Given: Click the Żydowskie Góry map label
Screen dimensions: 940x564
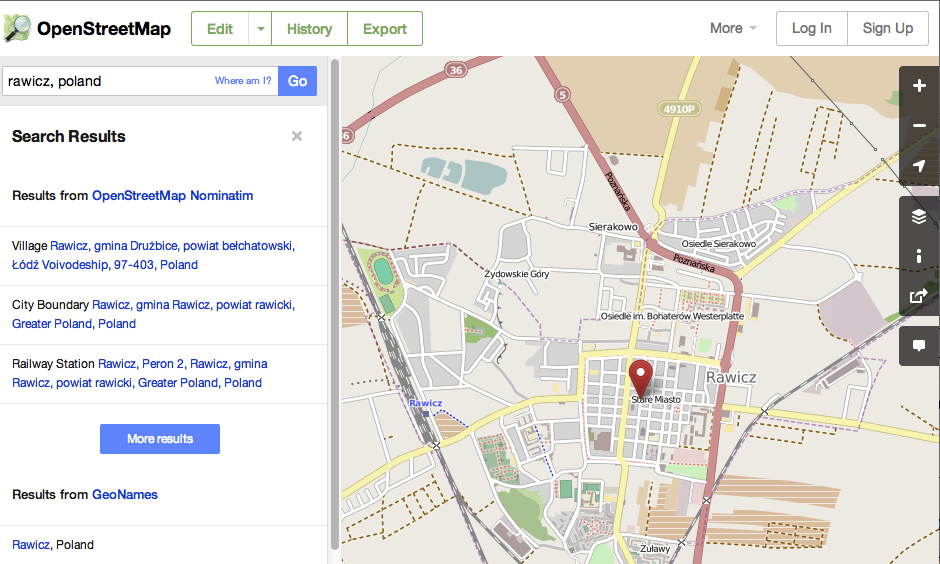Looking at the screenshot, I should (516, 274).
